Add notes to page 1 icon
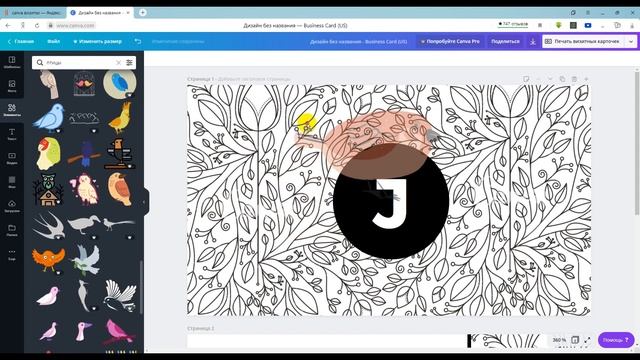 526,79
